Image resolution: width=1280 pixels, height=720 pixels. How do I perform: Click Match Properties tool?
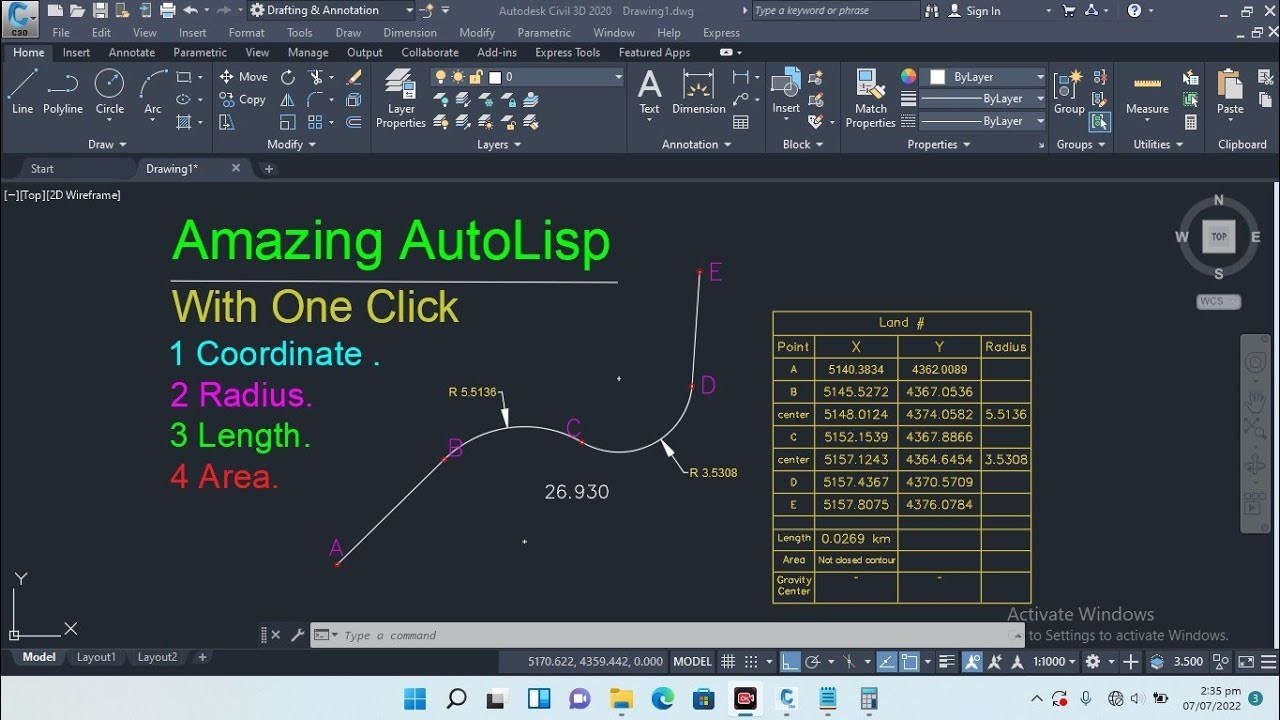coord(870,99)
